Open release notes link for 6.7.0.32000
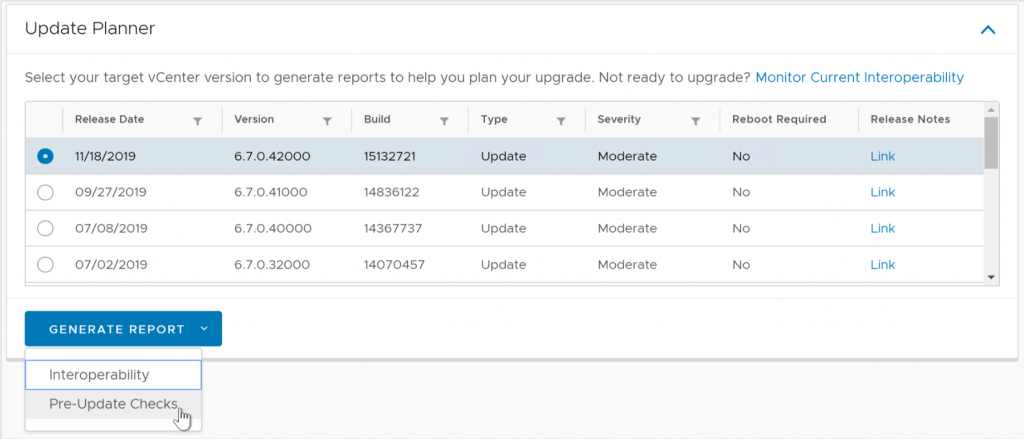The width and height of the screenshot is (1024, 439). point(882,265)
